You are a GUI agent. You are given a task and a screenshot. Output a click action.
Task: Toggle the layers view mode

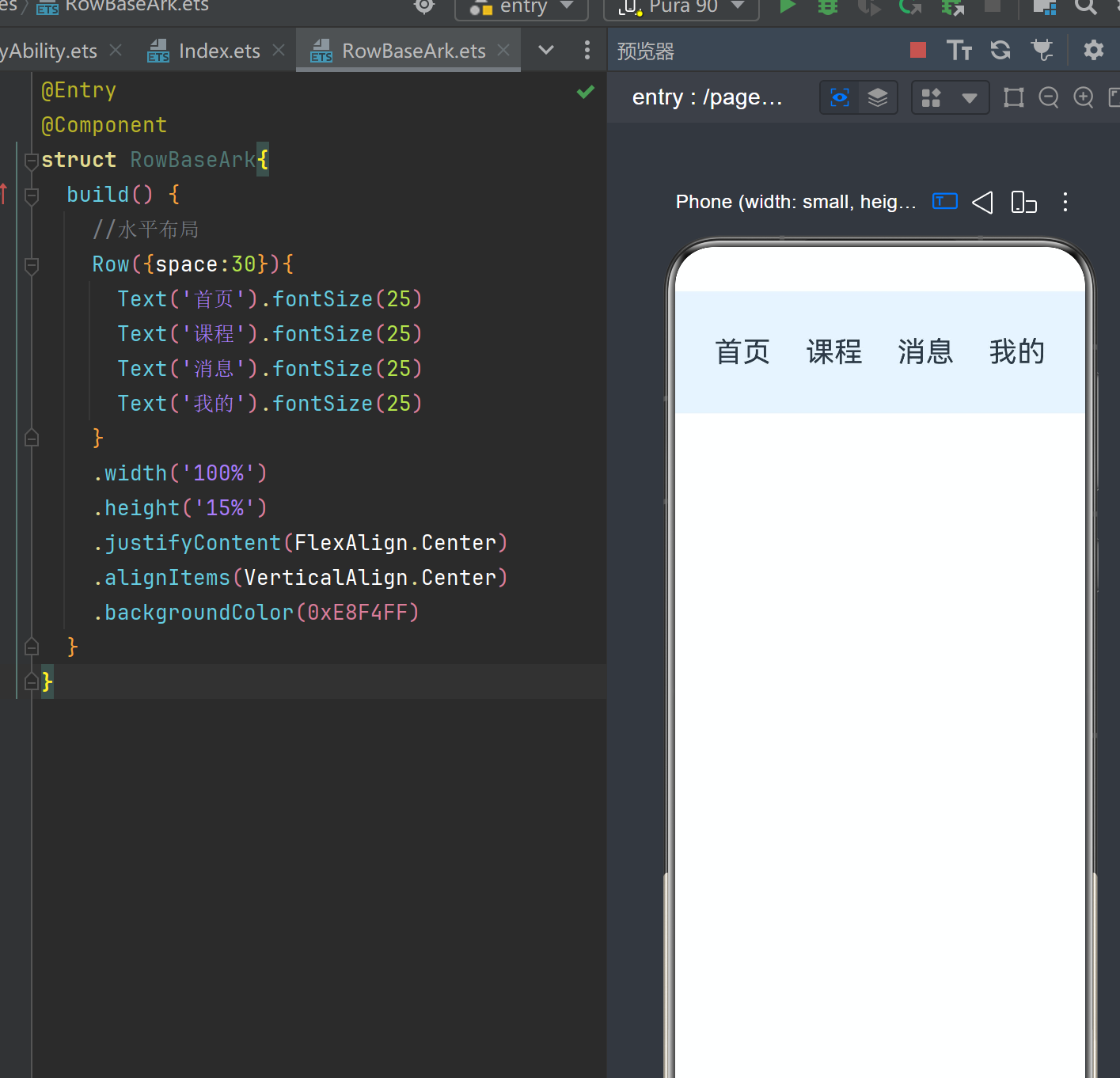point(877,97)
